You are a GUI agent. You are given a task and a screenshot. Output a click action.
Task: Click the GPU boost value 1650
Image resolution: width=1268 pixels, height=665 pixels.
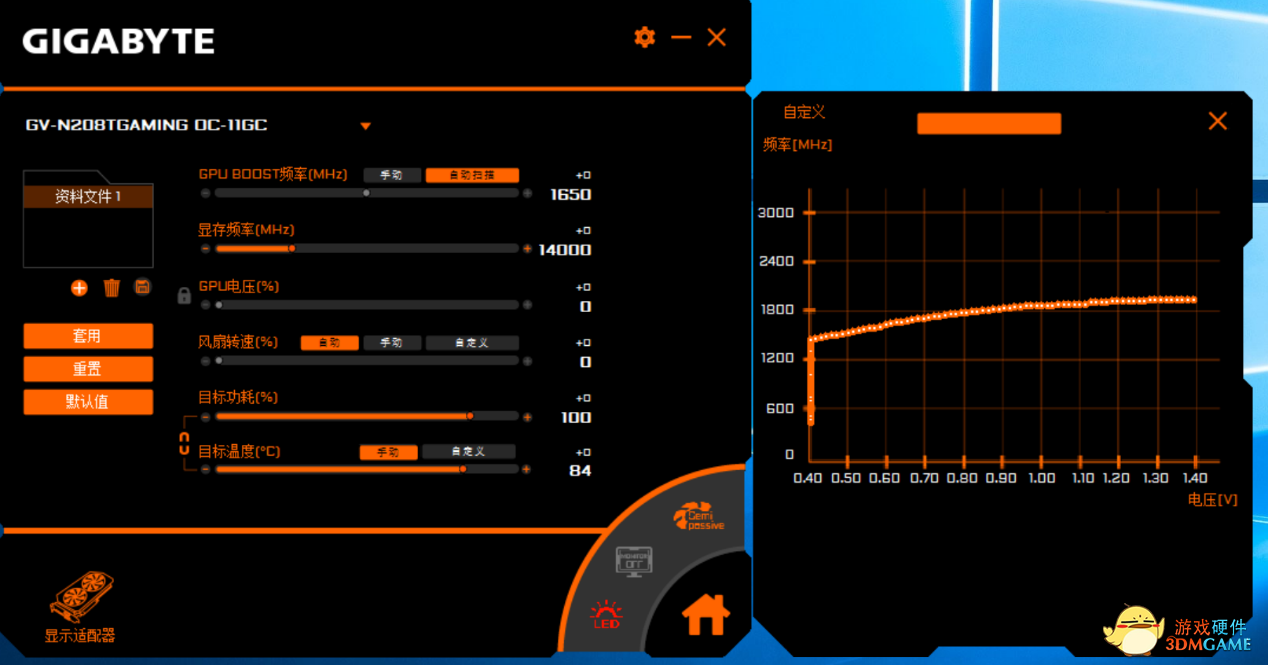tap(570, 194)
